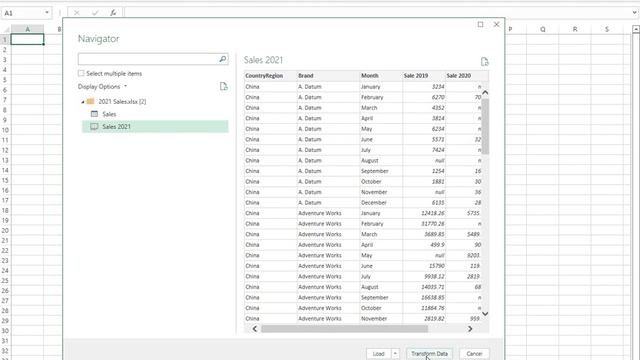
Task: Click the preview scroll right arrow
Action: point(470,329)
